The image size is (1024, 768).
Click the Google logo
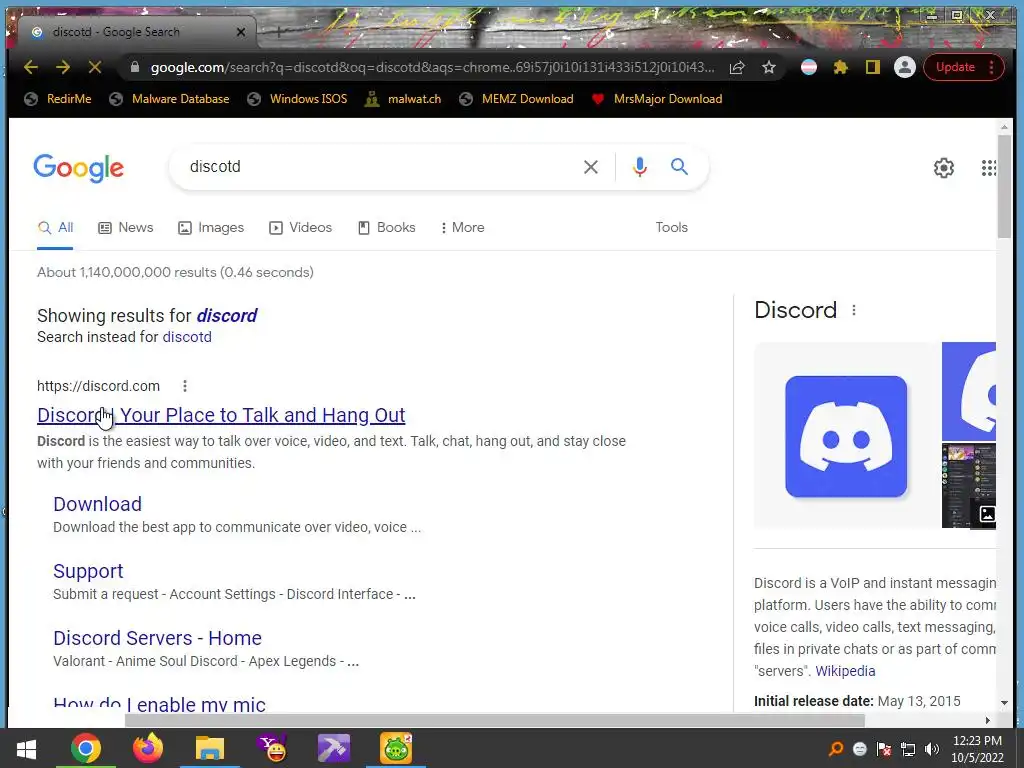click(x=78, y=168)
